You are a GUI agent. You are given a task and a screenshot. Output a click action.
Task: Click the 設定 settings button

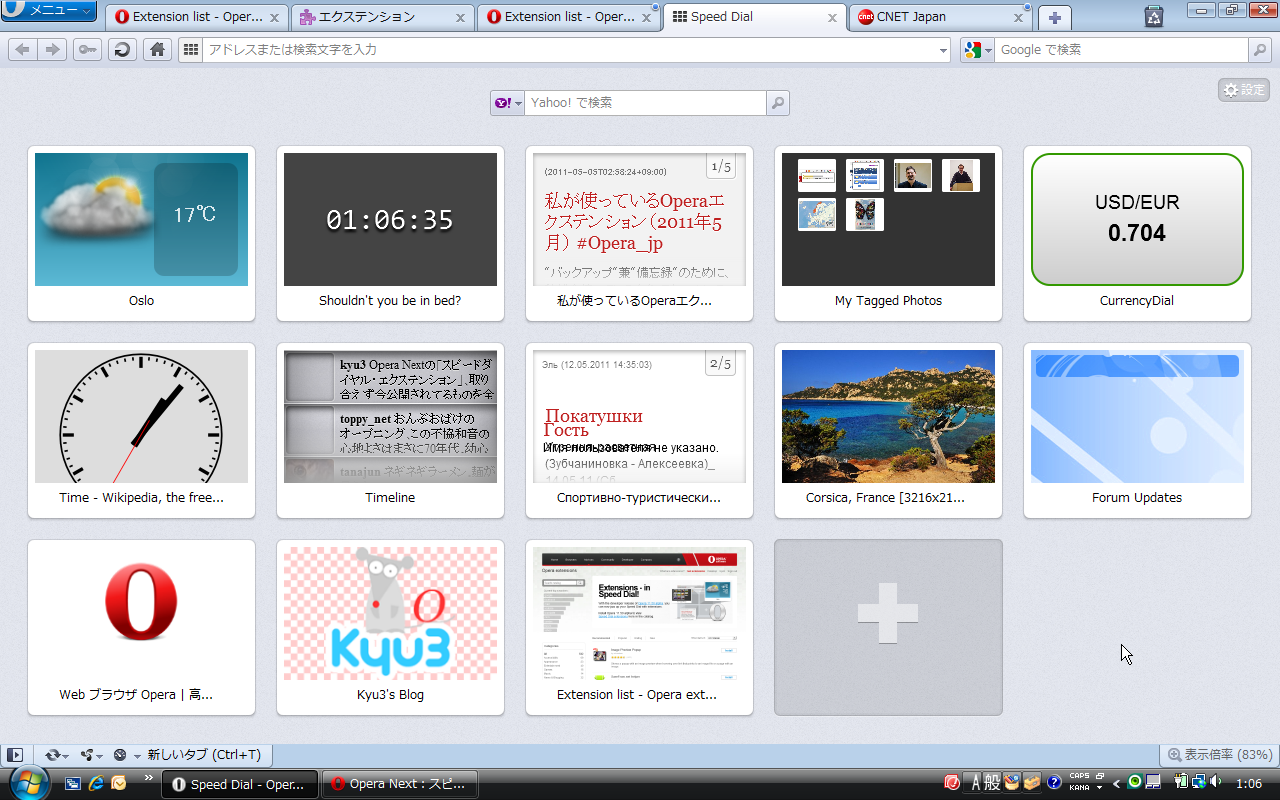coord(1244,90)
